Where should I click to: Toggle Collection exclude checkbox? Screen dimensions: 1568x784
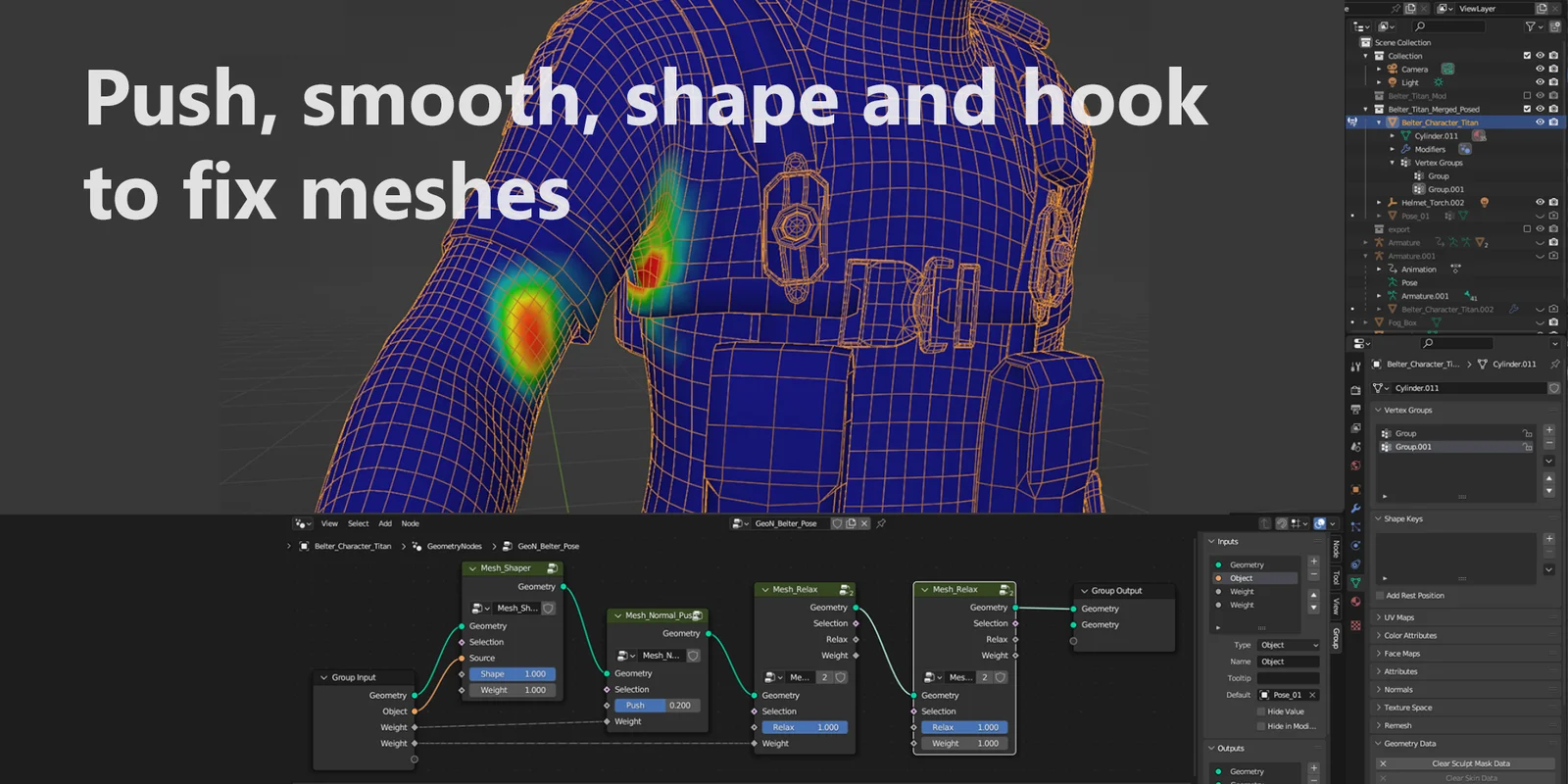tap(1527, 56)
